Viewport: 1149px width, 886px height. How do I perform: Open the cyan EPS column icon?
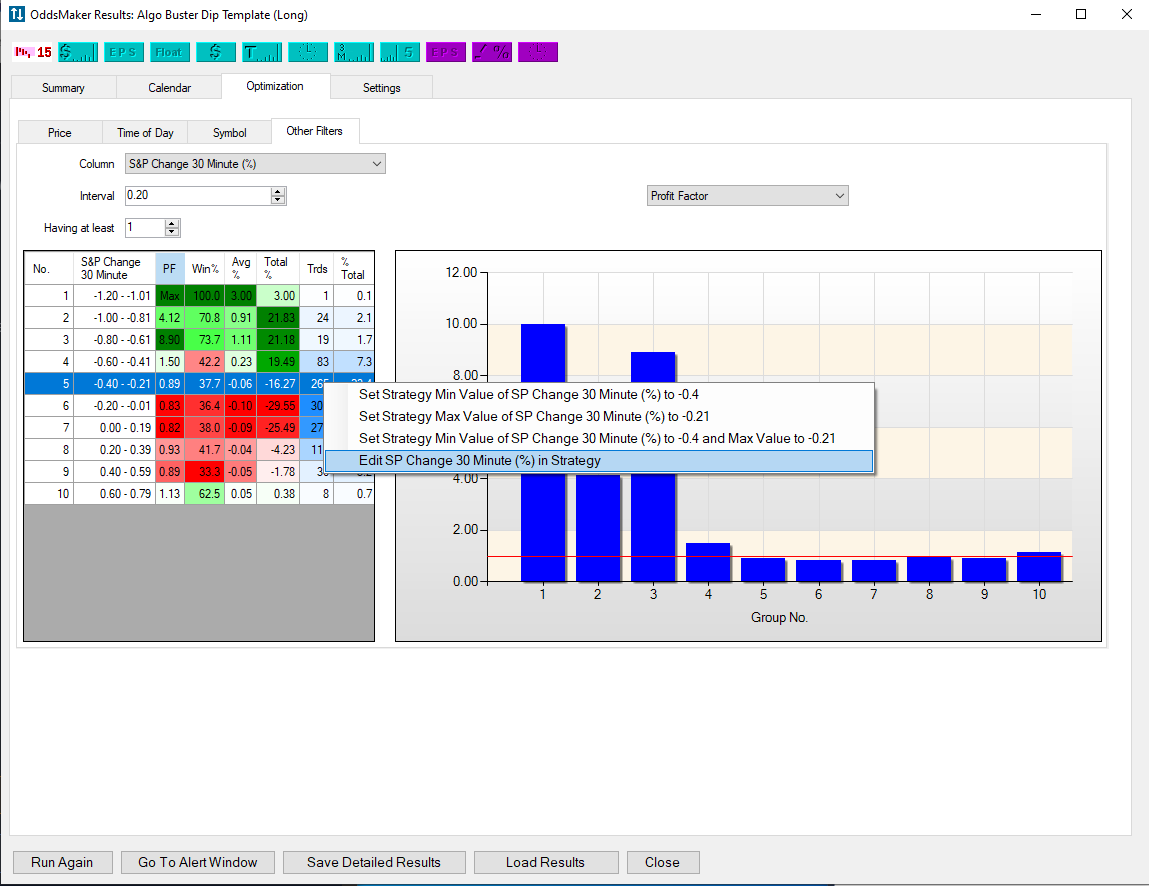[x=123, y=51]
